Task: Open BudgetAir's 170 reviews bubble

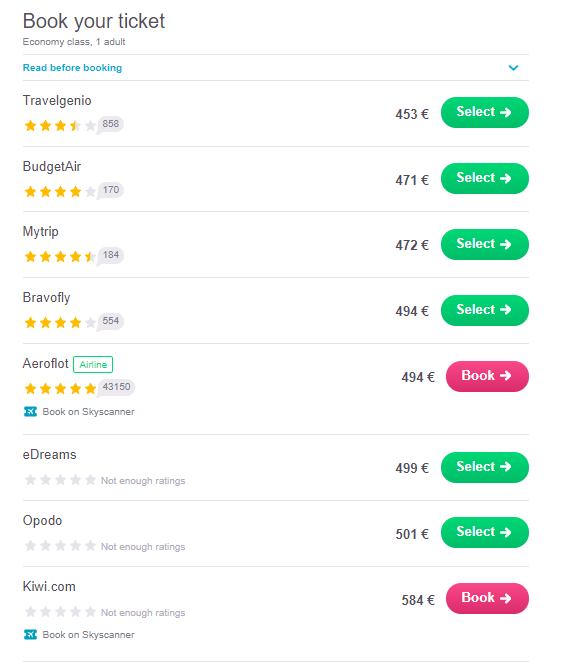Action: (110, 190)
